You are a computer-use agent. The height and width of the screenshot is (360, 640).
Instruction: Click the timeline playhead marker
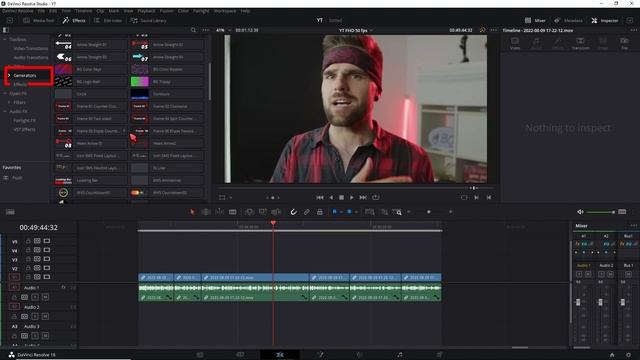pos(273,223)
